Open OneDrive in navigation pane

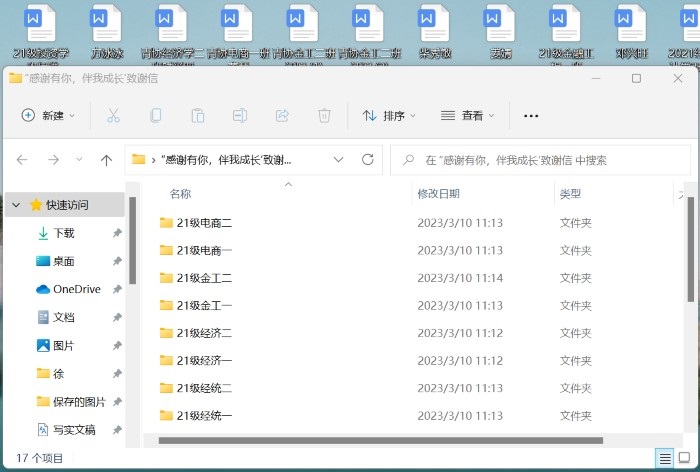(x=76, y=289)
